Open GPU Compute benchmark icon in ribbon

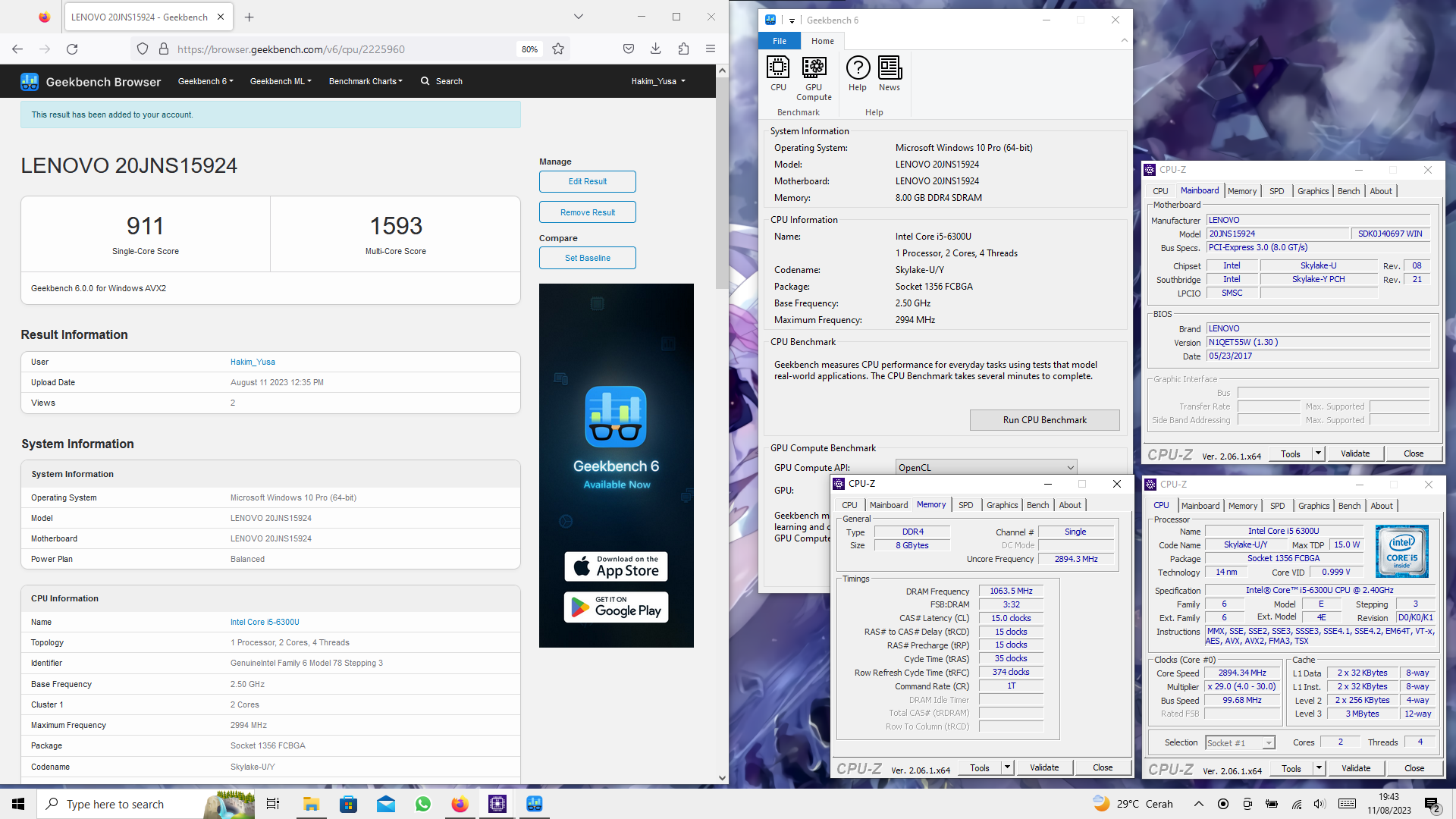tap(814, 78)
